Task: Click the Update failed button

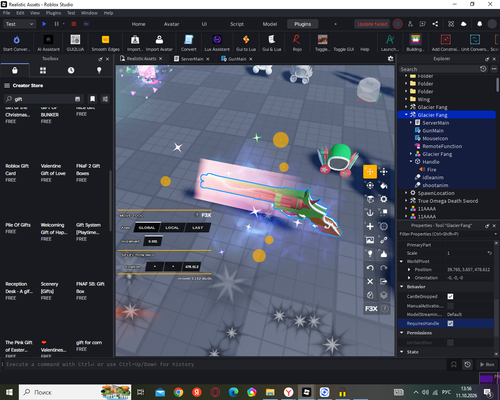Action: pos(372,24)
